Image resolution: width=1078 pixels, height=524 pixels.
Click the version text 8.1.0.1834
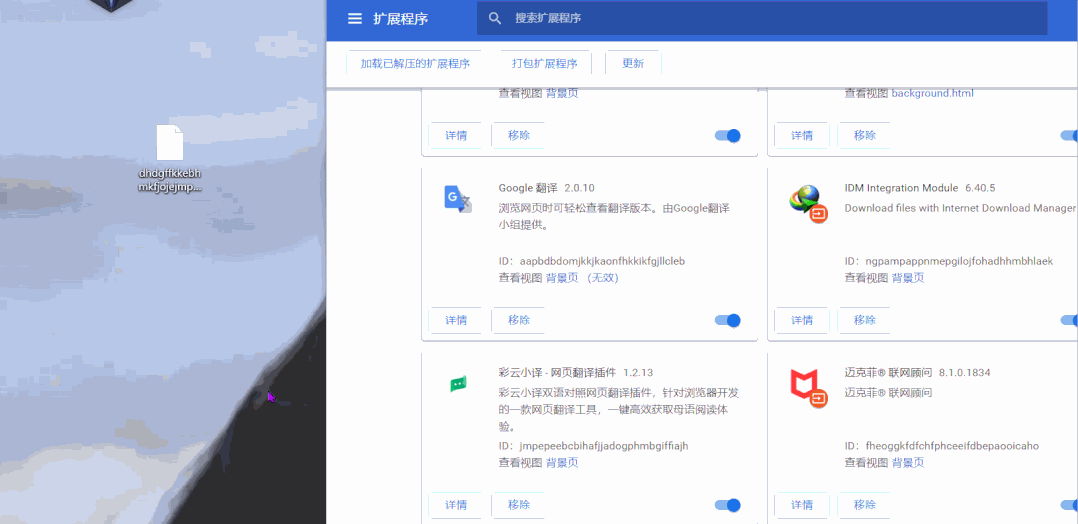[965, 373]
